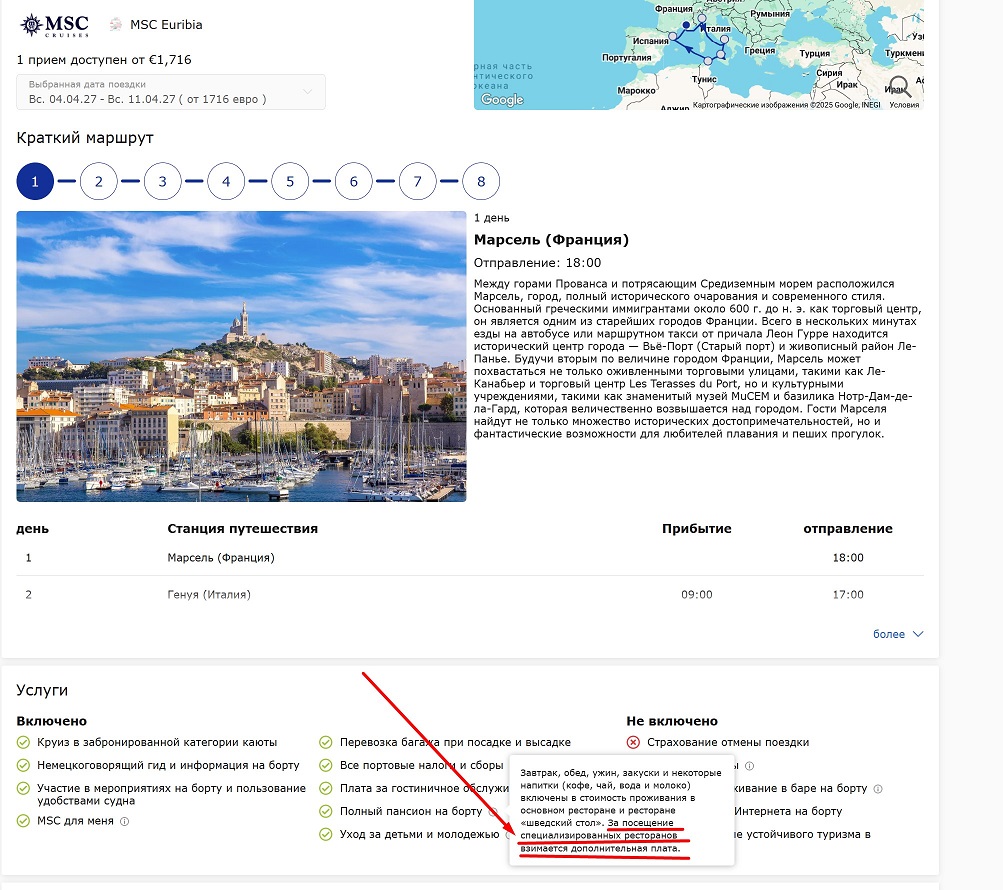
Task: Select itinerary day 7 circle
Action: [x=417, y=181]
